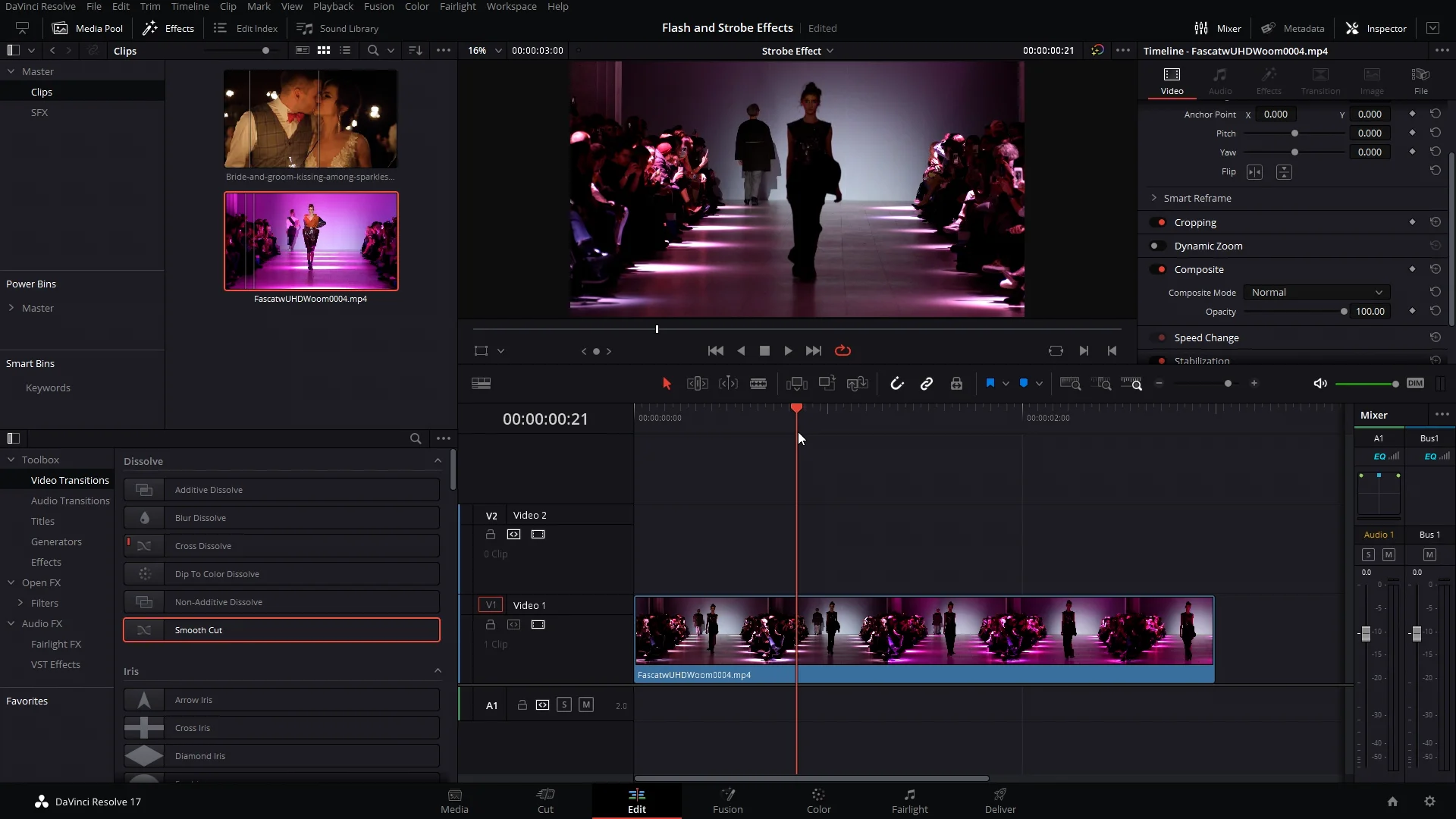
Task: Open the Sound Library panel
Action: 338,28
